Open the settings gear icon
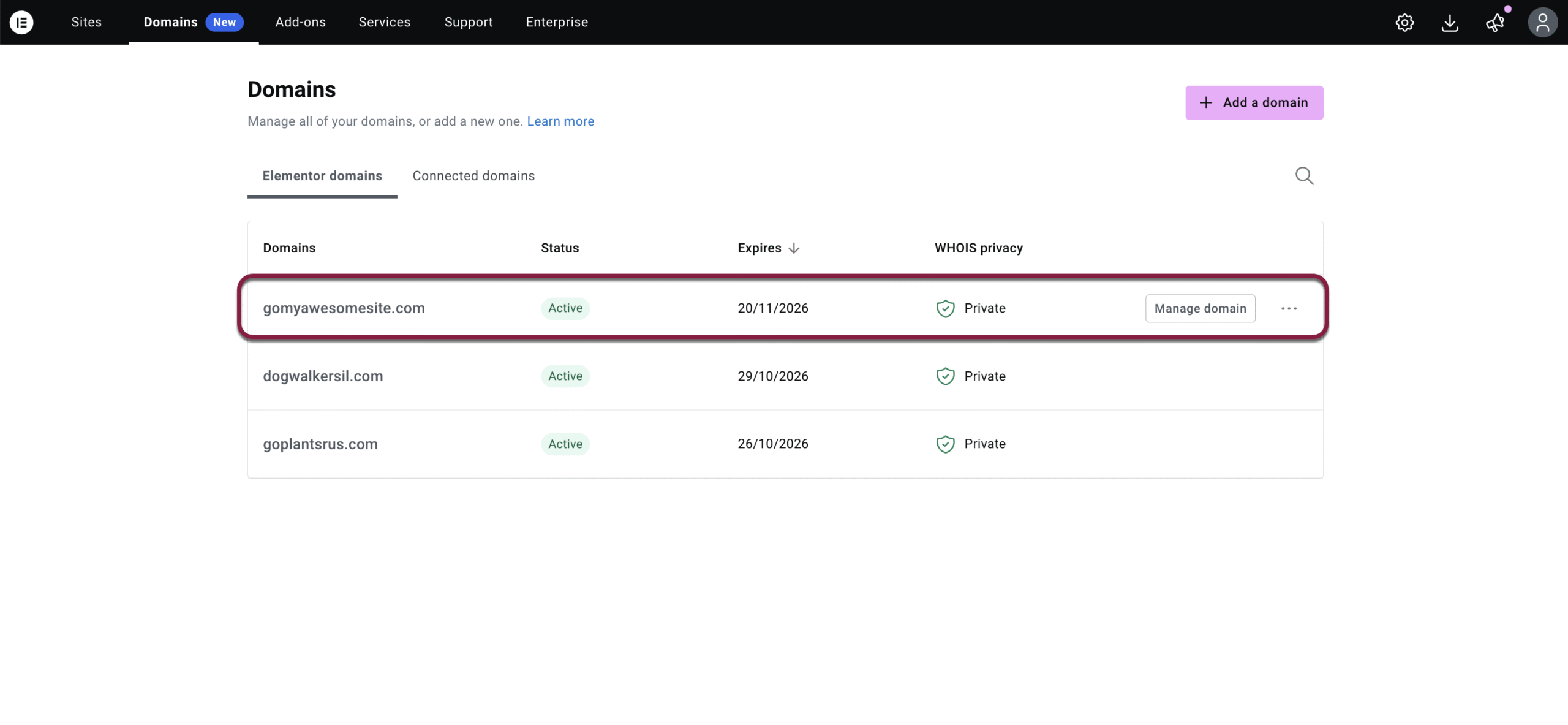The height and width of the screenshot is (725, 1568). [1404, 23]
